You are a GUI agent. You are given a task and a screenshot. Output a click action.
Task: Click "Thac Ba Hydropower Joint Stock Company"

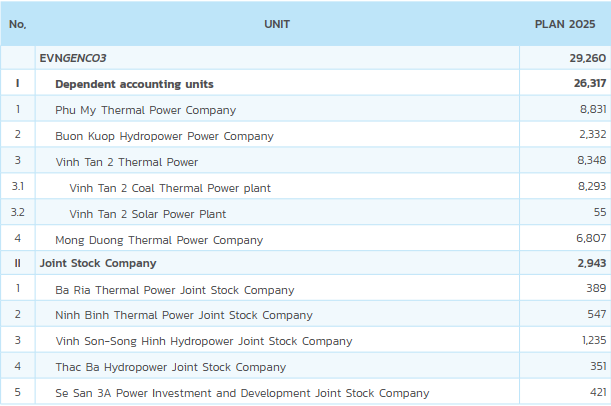tap(171, 367)
